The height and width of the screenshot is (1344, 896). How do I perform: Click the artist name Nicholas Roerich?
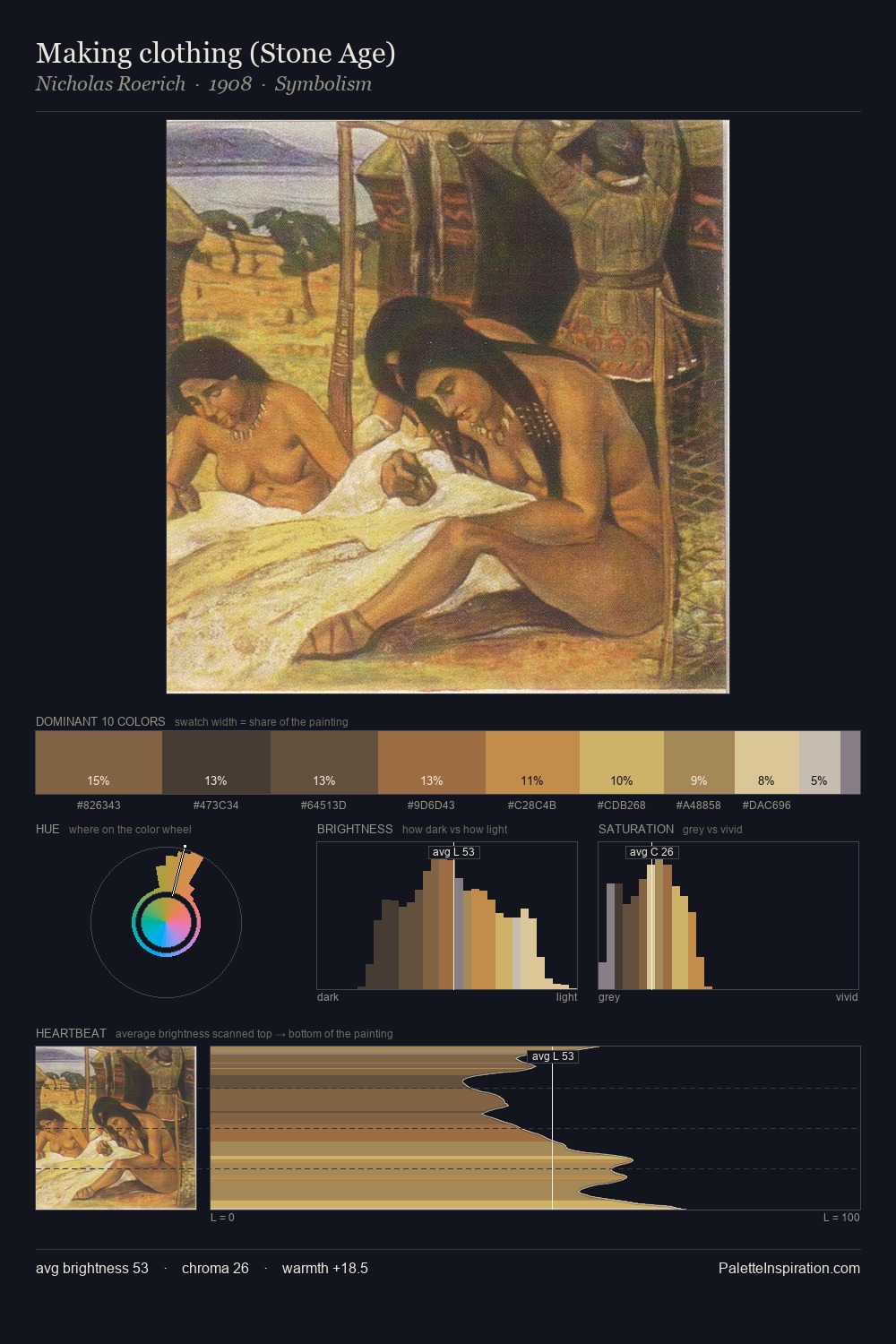pos(110,84)
